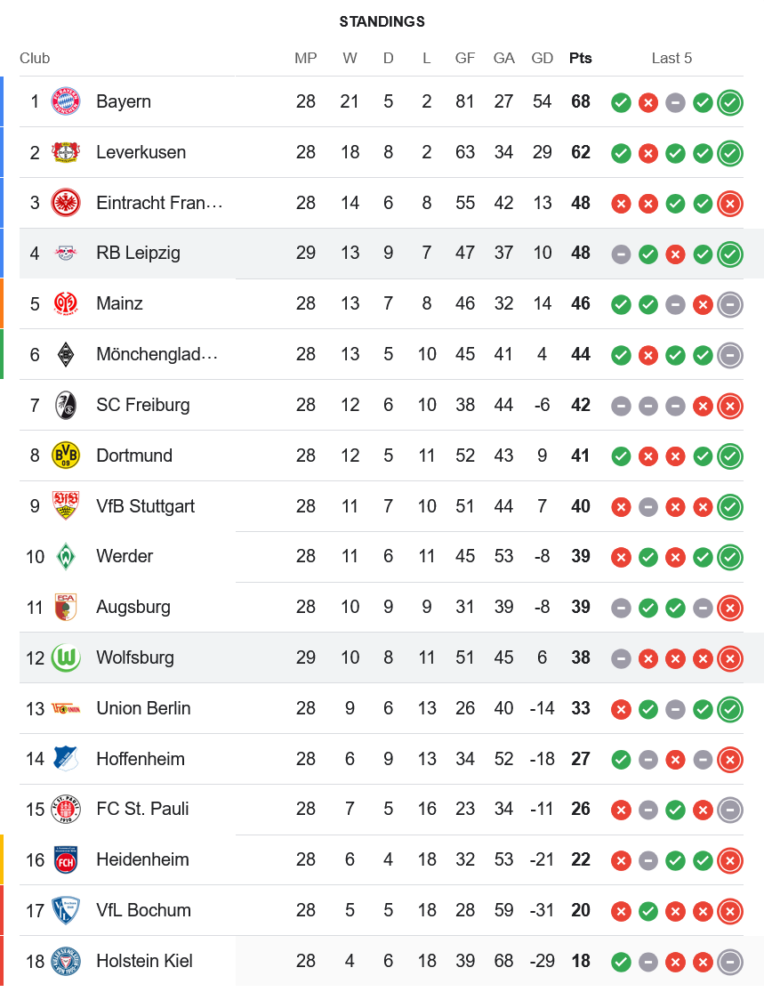Screen dimensions: 764x1000
Task: Click the FC St. Pauli team name
Action: pos(142,809)
